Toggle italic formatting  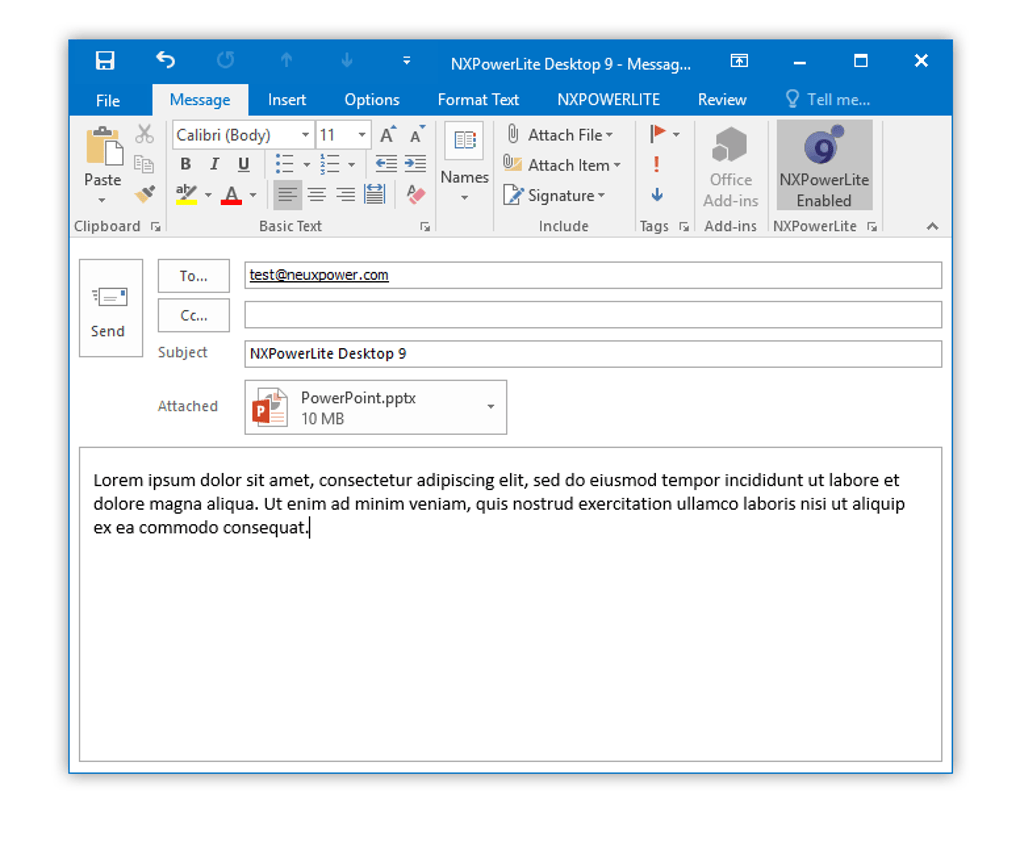215,164
